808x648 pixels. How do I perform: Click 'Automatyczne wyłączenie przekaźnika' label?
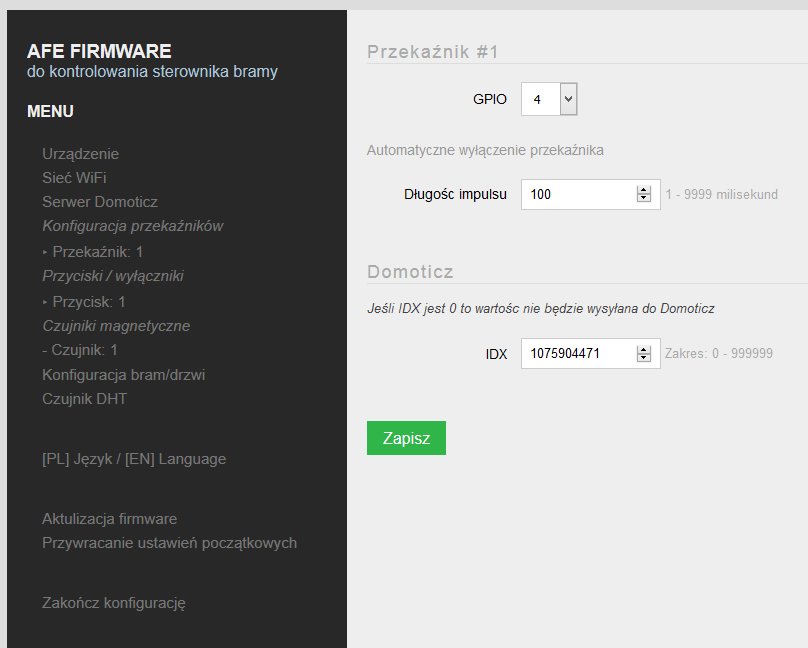coord(485,150)
